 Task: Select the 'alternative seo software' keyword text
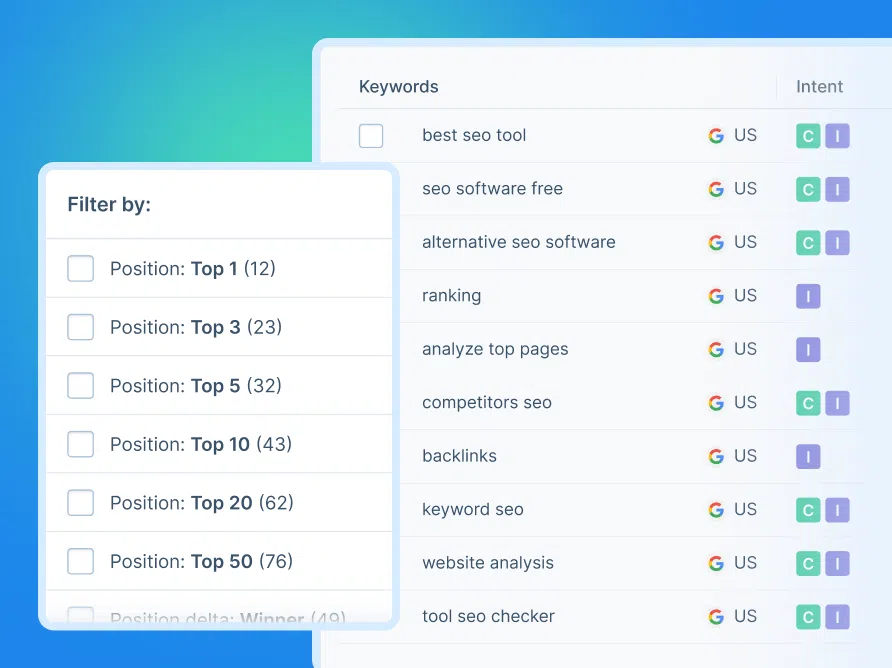[519, 242]
